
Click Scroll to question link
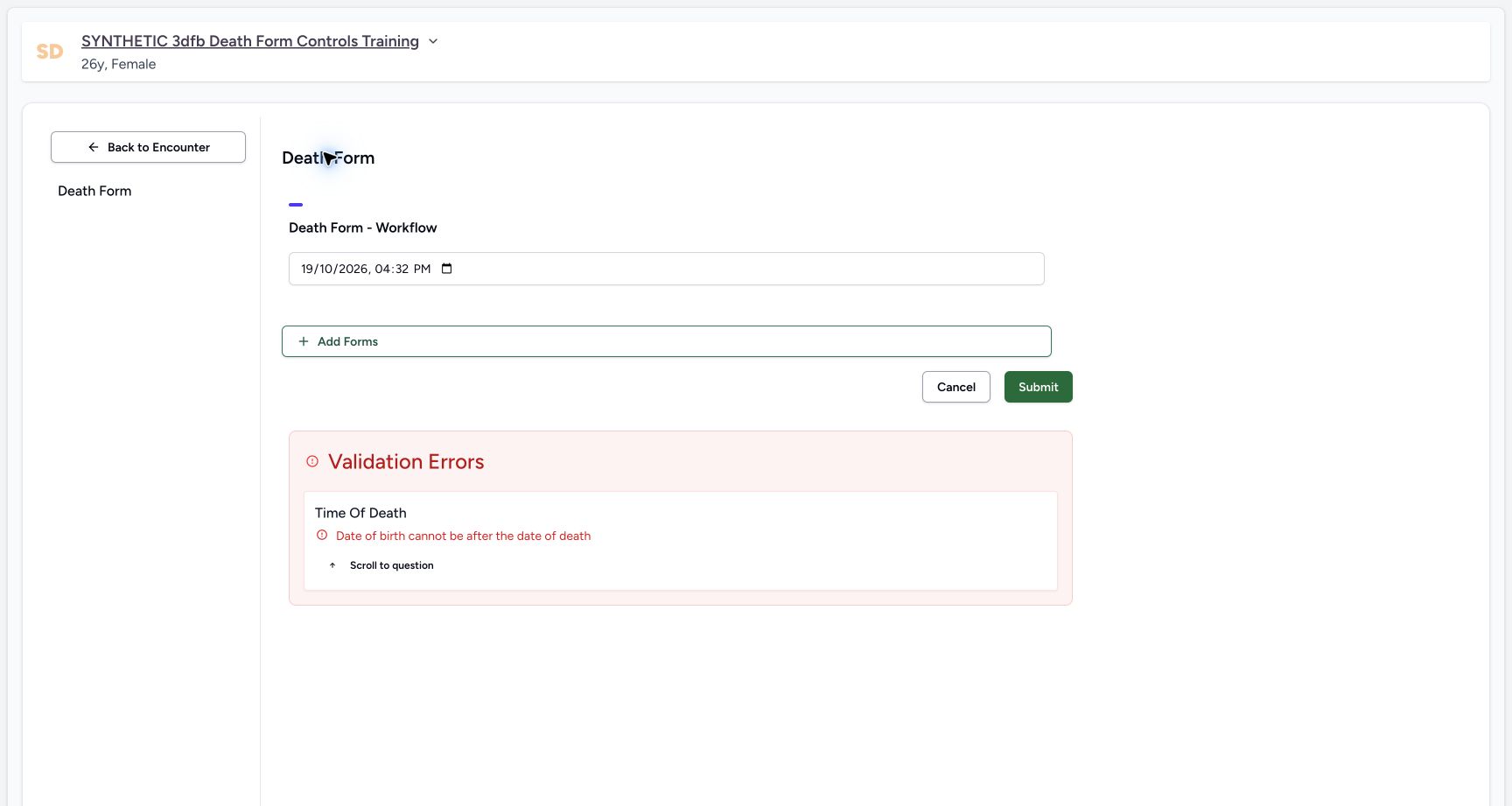(x=391, y=565)
